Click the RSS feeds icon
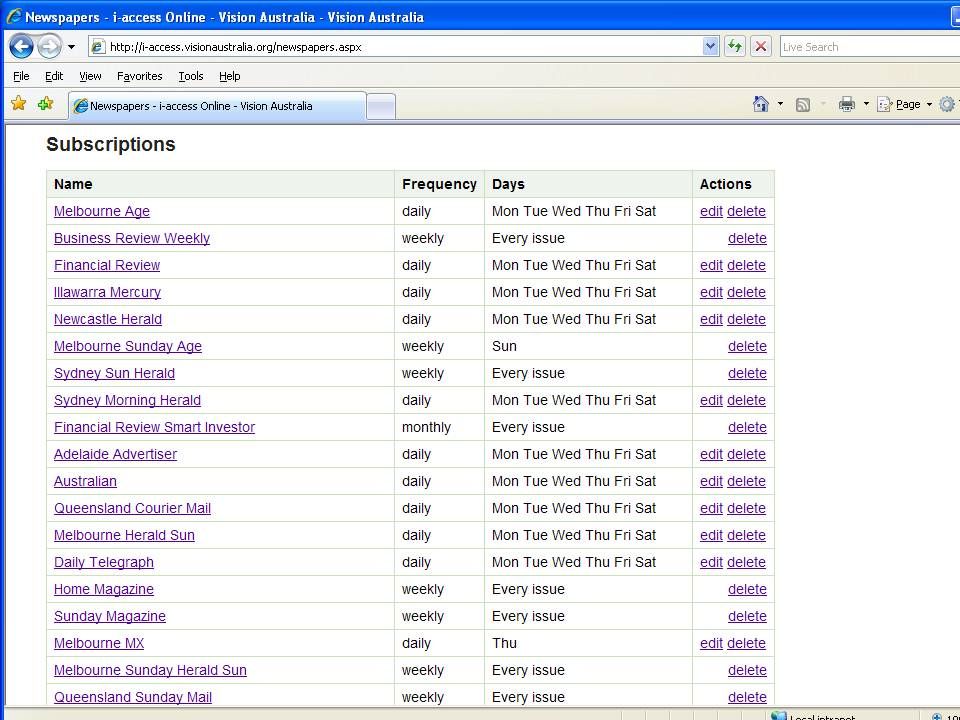960x720 pixels. pyautogui.click(x=803, y=105)
